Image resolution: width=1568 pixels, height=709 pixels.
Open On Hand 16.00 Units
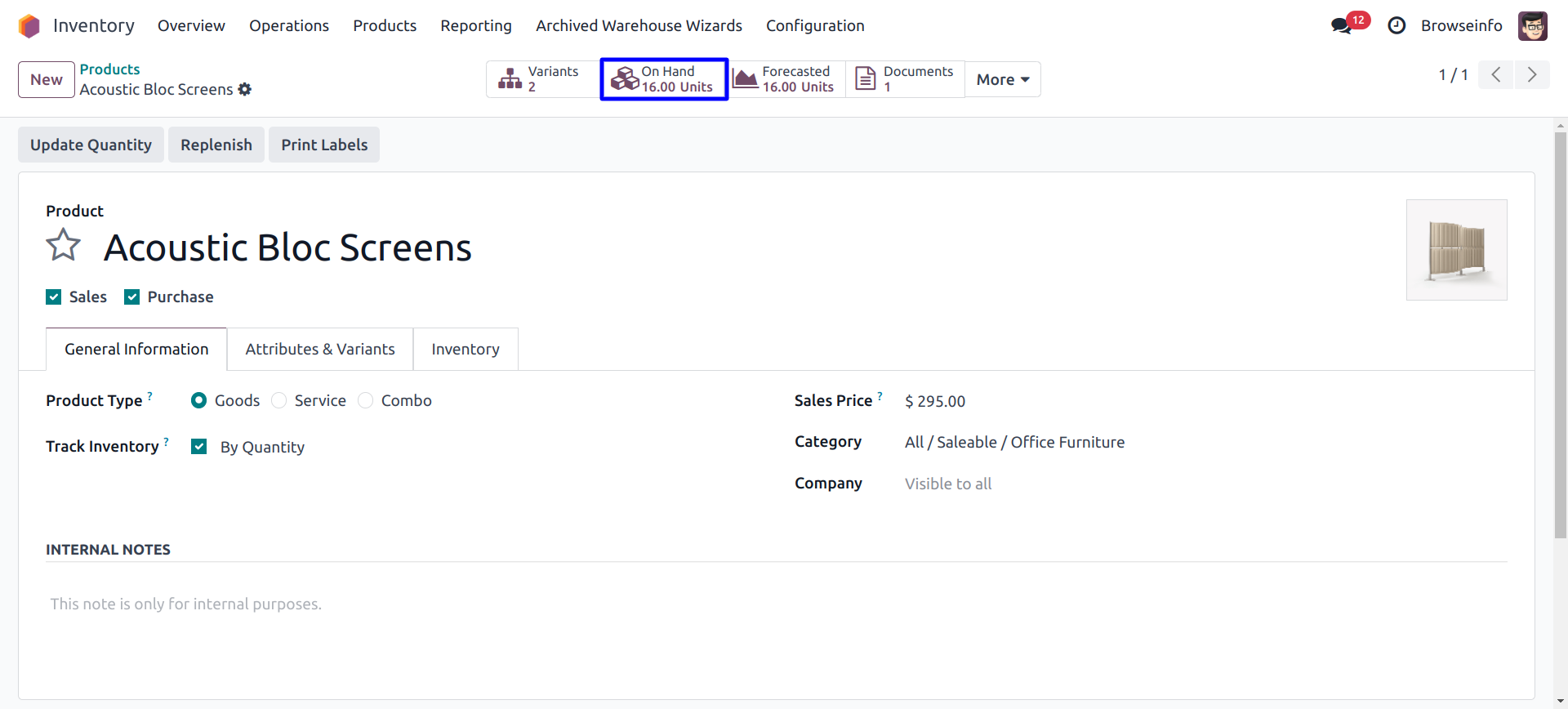tap(663, 79)
